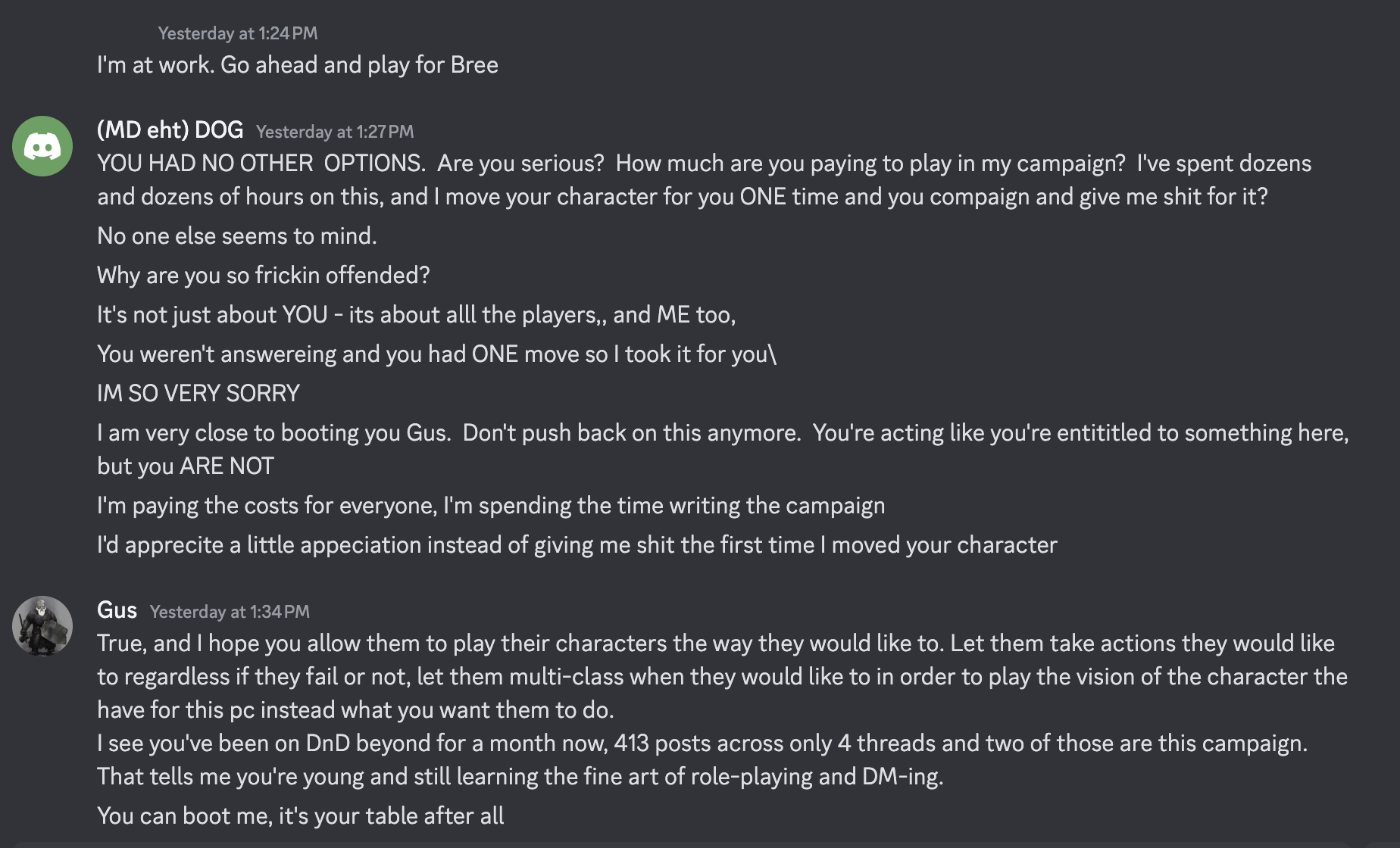1400x848 pixels.
Task: Open the green Discord avatar of (MD eht) DOG
Action: click(x=42, y=146)
